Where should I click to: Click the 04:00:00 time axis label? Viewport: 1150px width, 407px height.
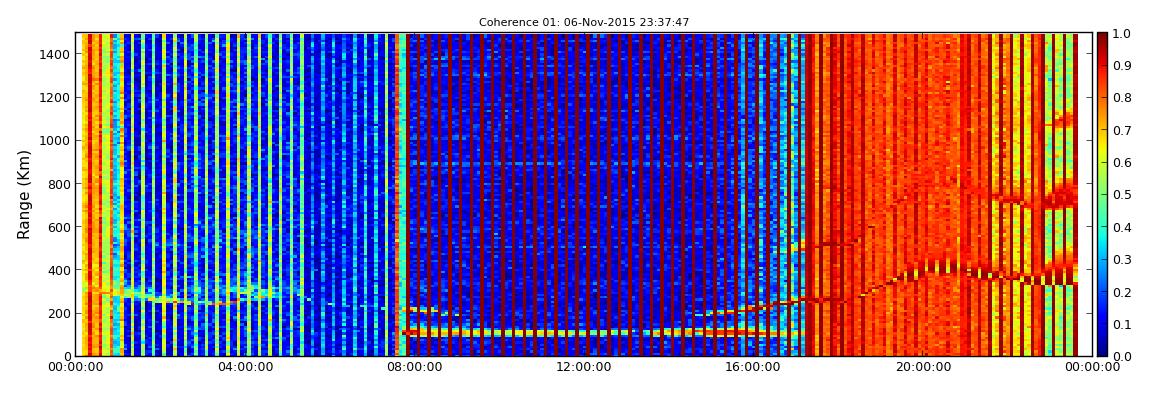(243, 367)
